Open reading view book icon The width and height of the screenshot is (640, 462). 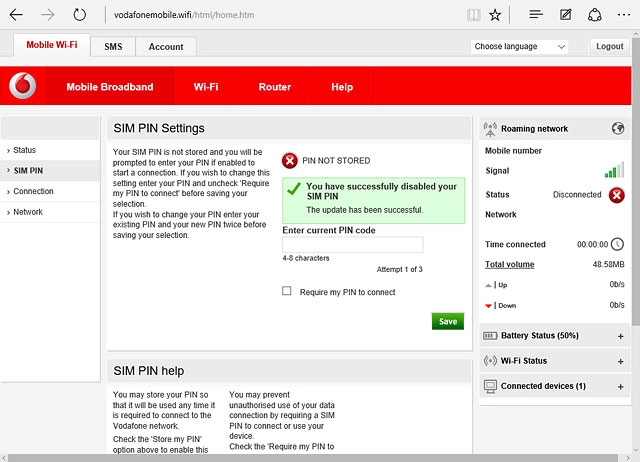[x=473, y=15]
